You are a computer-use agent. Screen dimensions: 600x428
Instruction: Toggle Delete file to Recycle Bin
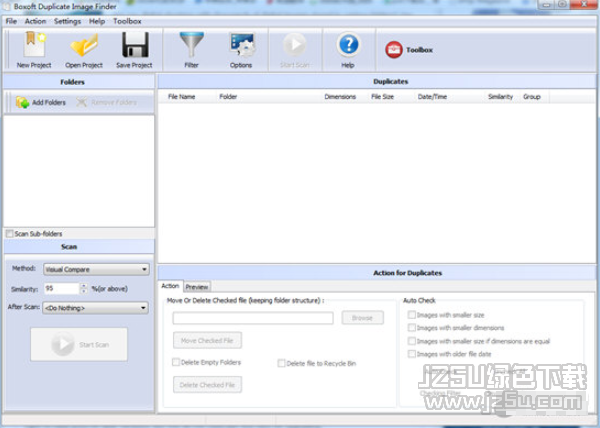281,363
